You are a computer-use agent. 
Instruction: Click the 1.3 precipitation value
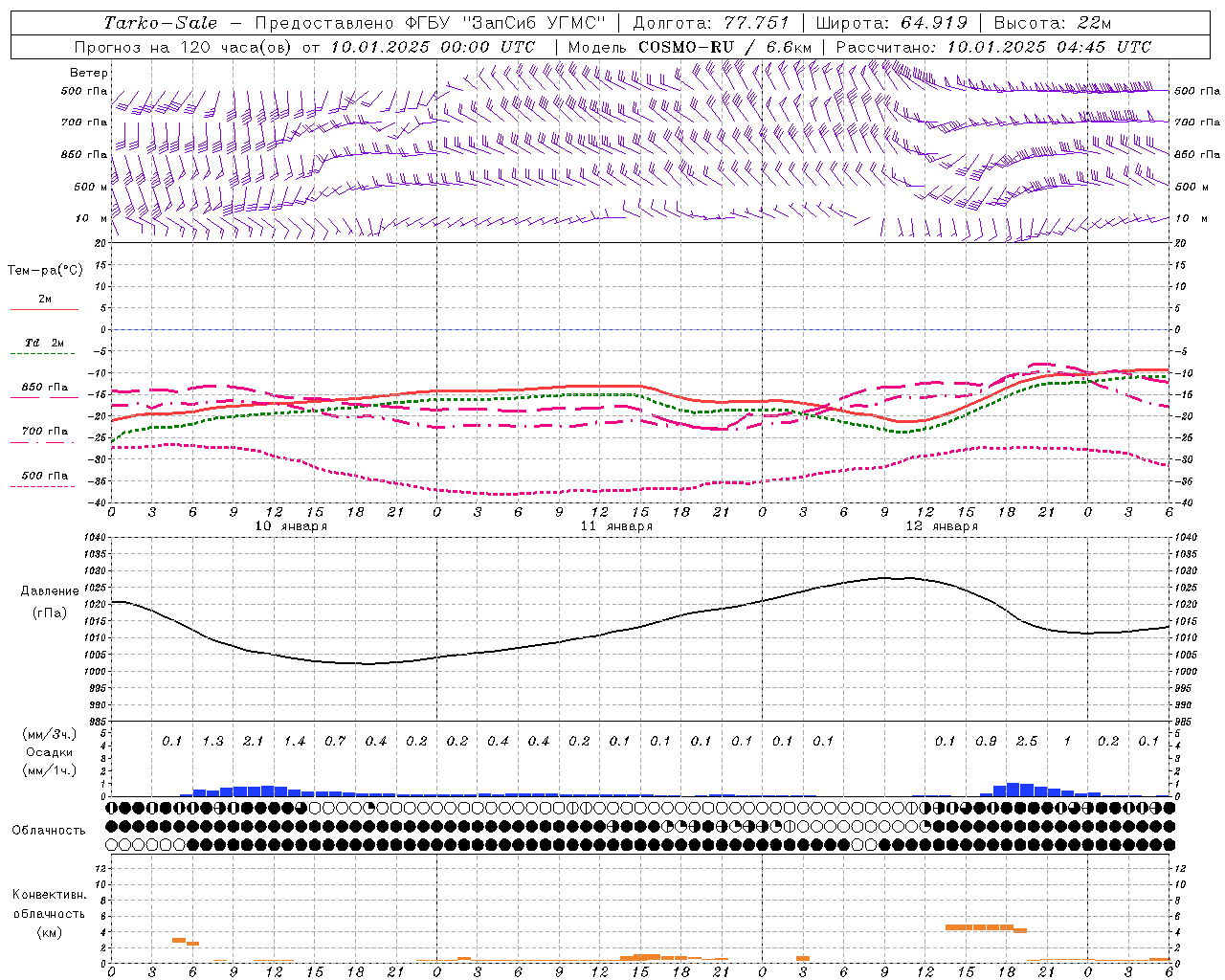[212, 742]
